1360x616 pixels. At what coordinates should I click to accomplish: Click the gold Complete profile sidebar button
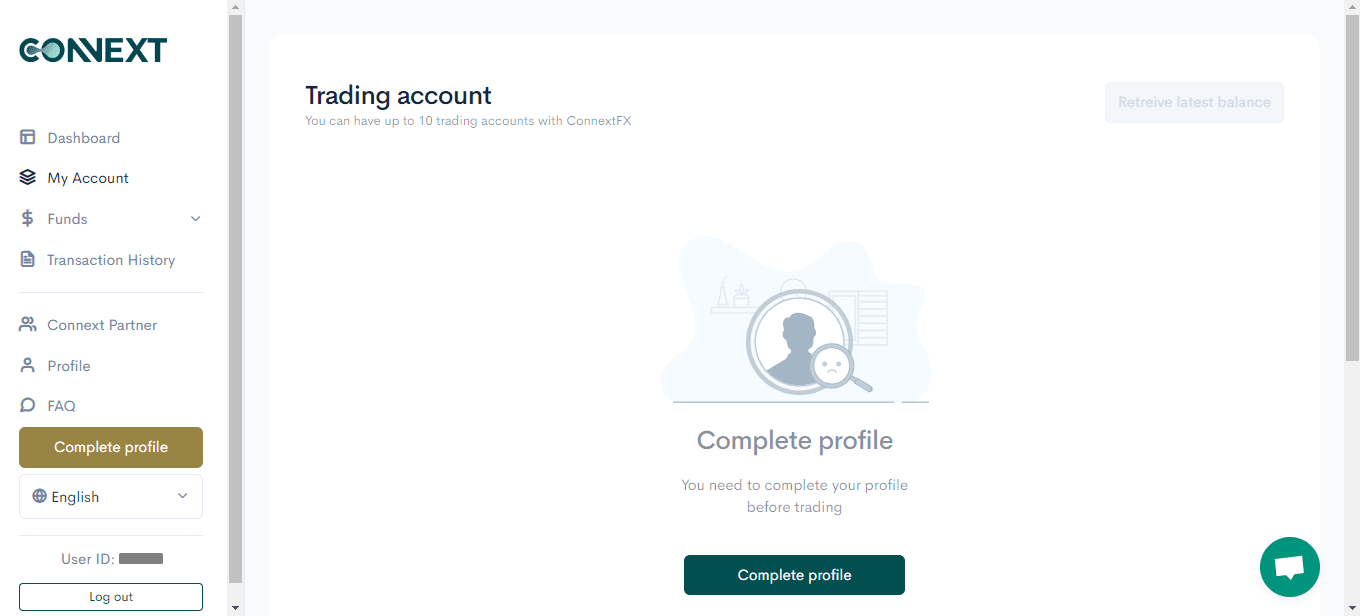pos(111,447)
